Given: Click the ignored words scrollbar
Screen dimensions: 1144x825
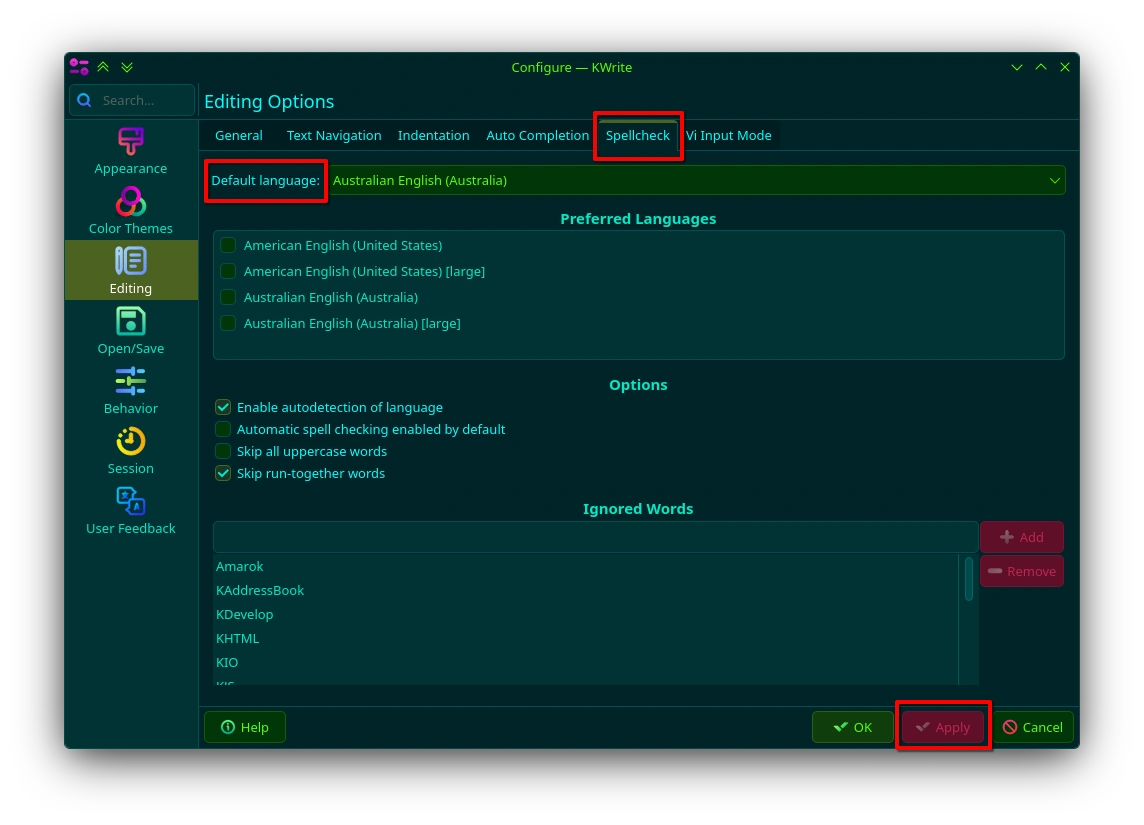Looking at the screenshot, I should tap(968, 578).
